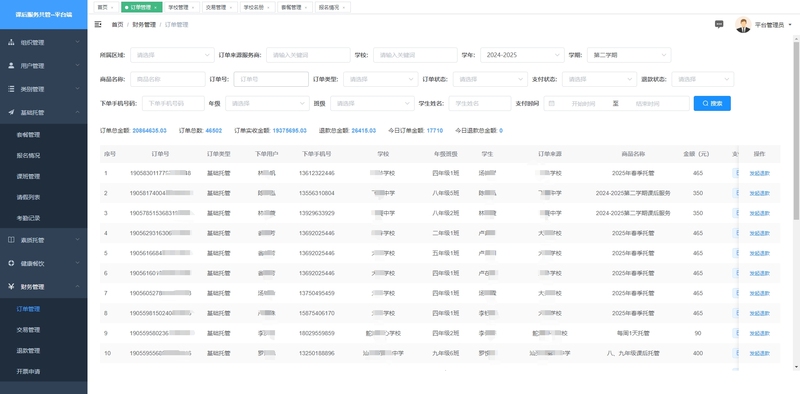Screen dimensions: 800x394
Task: Focus the 商品名称 input field
Action: [168, 79]
